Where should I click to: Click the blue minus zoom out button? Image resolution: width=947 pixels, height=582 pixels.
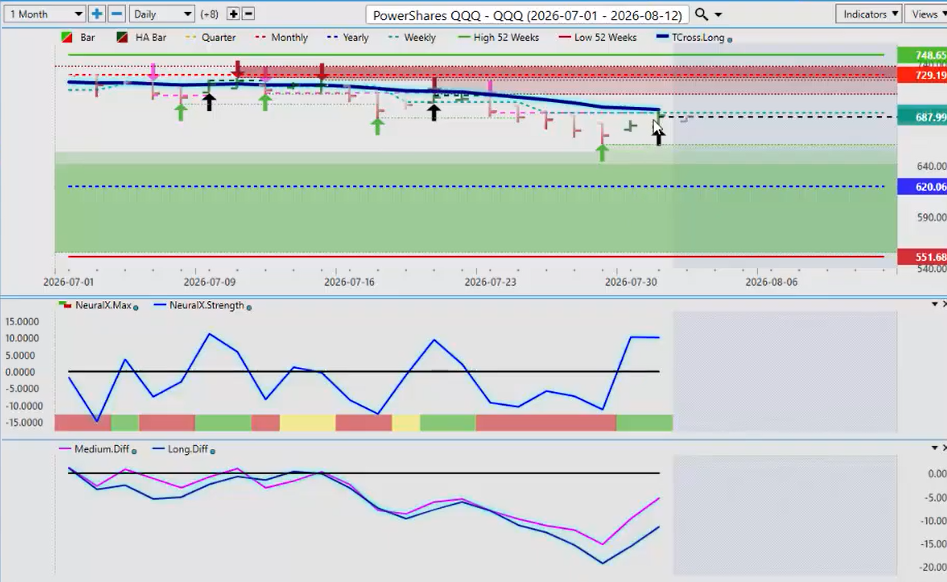coord(117,14)
